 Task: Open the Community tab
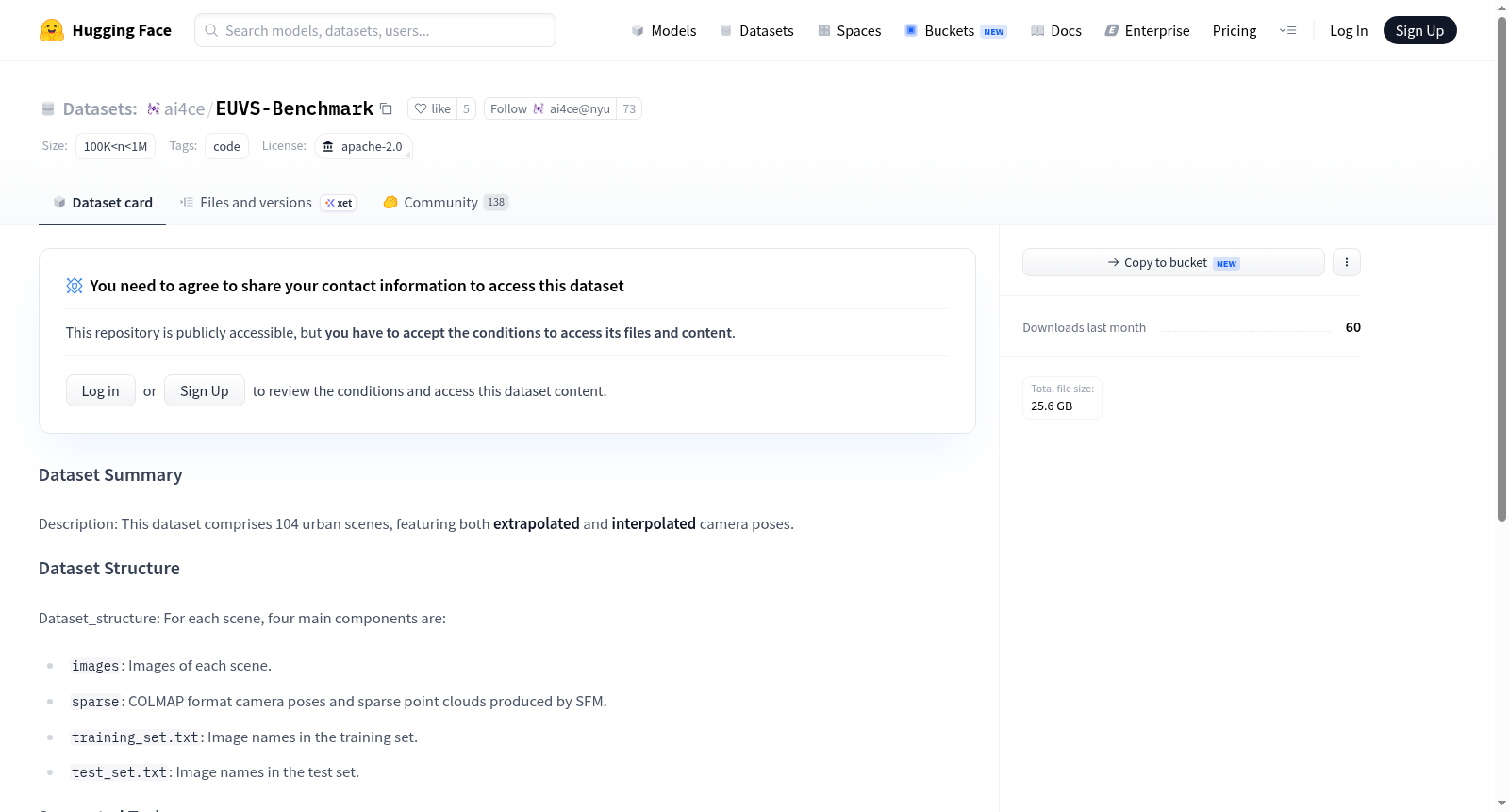click(x=445, y=202)
